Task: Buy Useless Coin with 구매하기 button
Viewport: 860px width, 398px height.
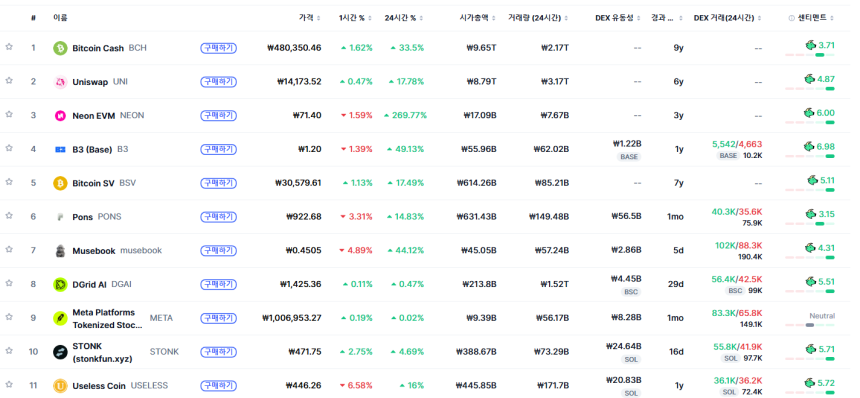Action: tap(218, 386)
